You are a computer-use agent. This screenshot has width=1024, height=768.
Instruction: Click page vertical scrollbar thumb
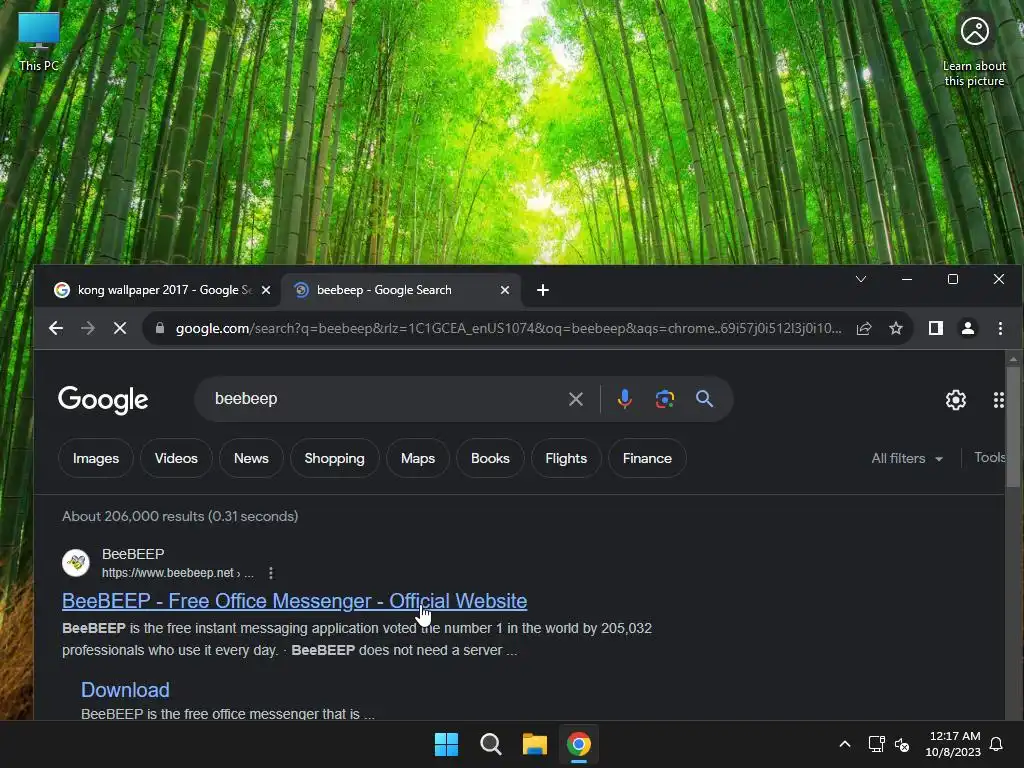(1013, 426)
